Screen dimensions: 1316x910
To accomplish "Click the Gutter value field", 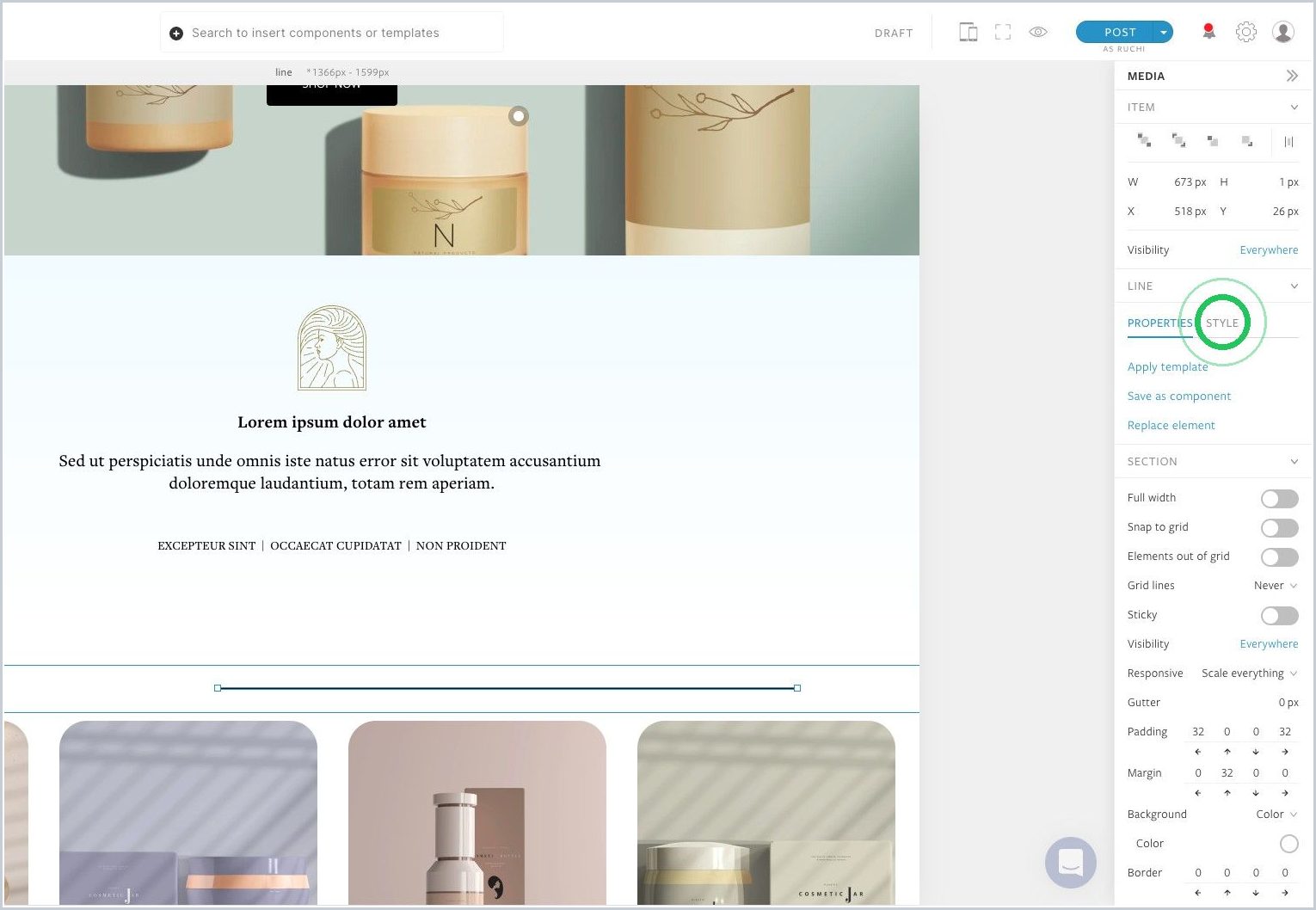I will (1287, 703).
